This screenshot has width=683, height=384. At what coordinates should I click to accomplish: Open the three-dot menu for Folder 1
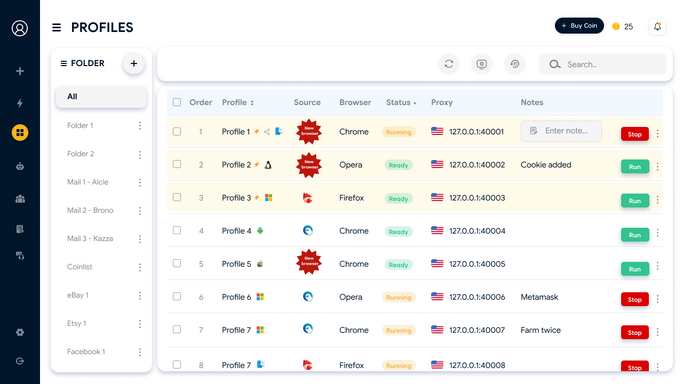(x=140, y=126)
